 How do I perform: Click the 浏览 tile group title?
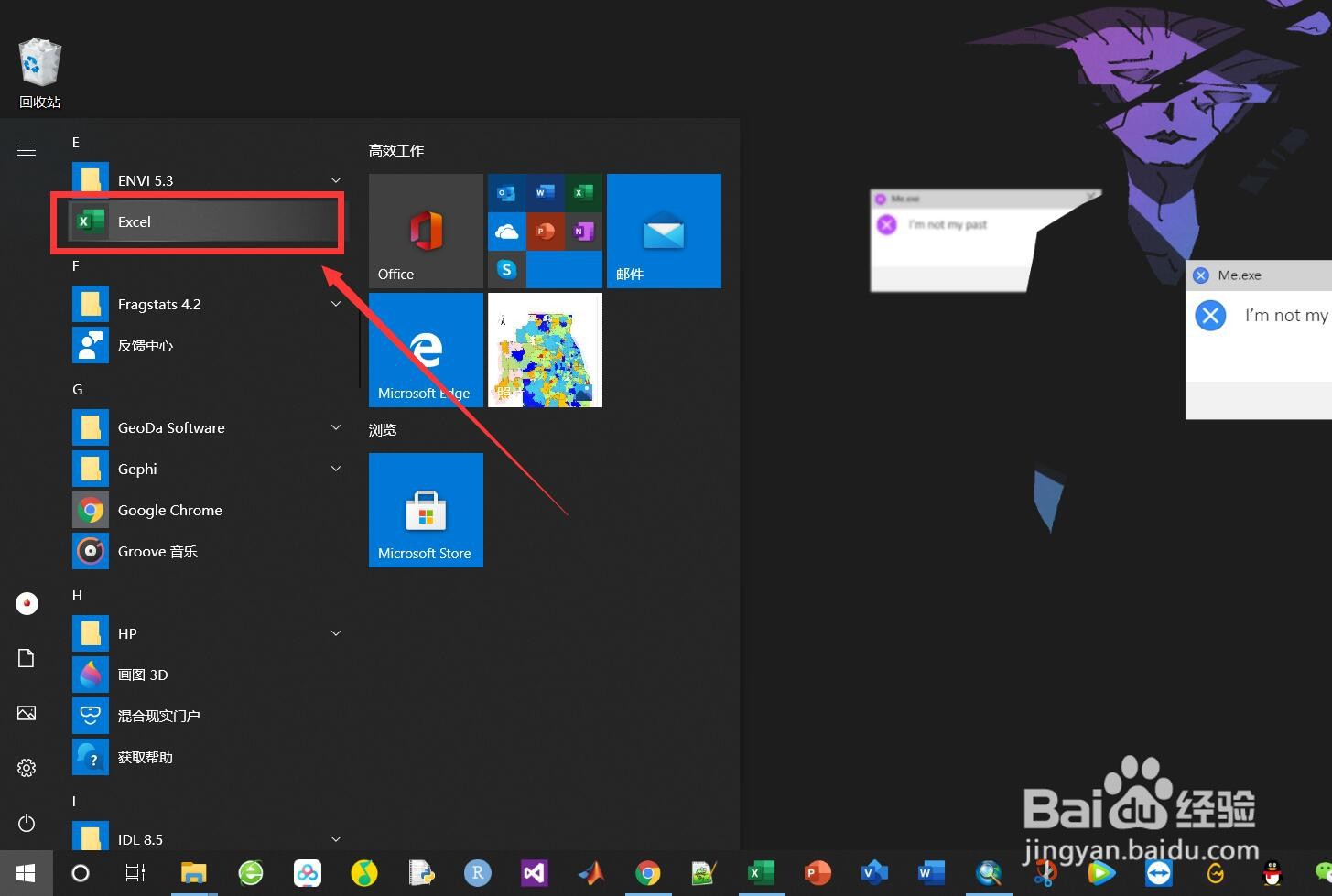point(383,429)
